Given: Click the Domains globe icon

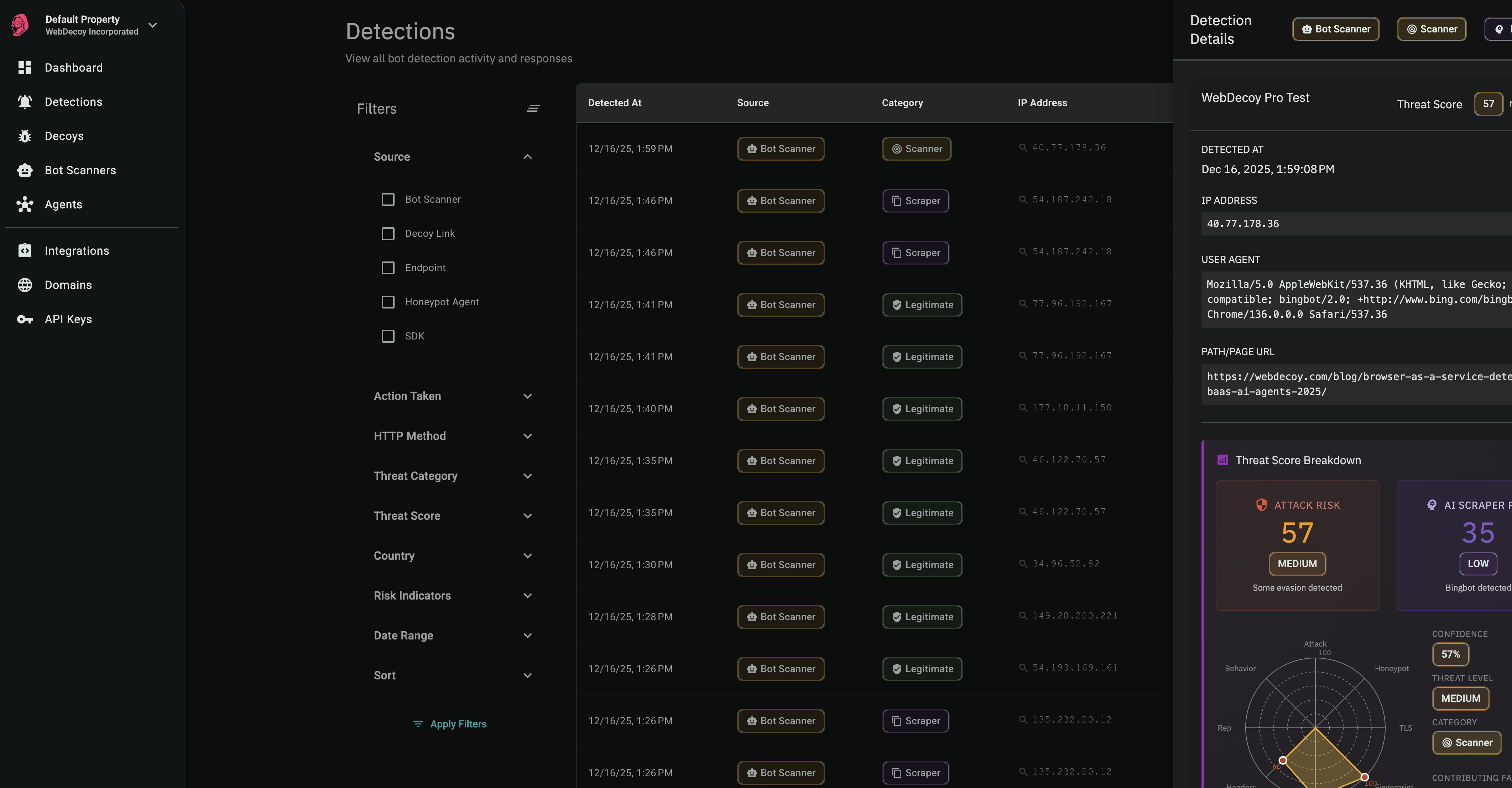Looking at the screenshot, I should (x=25, y=285).
